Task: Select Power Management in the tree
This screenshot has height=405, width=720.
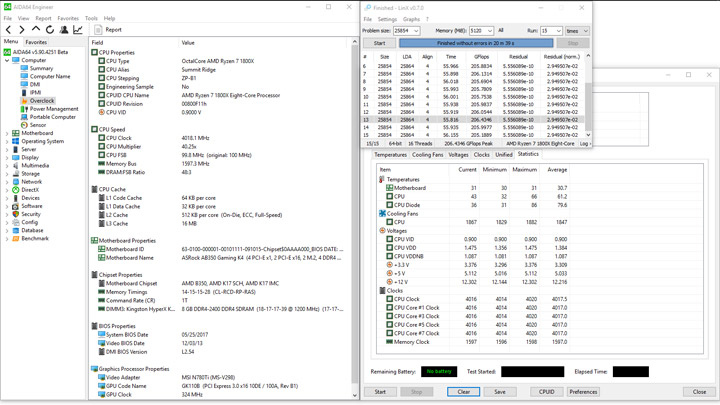Action: [53, 109]
